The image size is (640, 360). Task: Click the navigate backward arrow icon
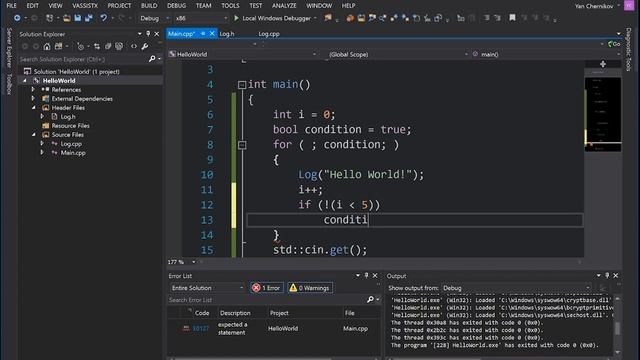click(17, 18)
